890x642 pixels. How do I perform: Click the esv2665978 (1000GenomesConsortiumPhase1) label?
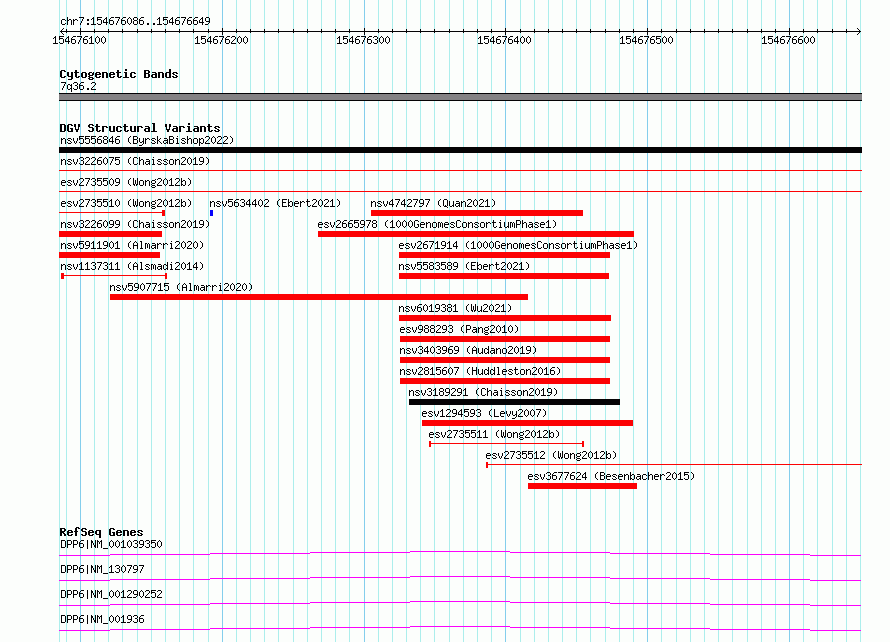coord(437,224)
